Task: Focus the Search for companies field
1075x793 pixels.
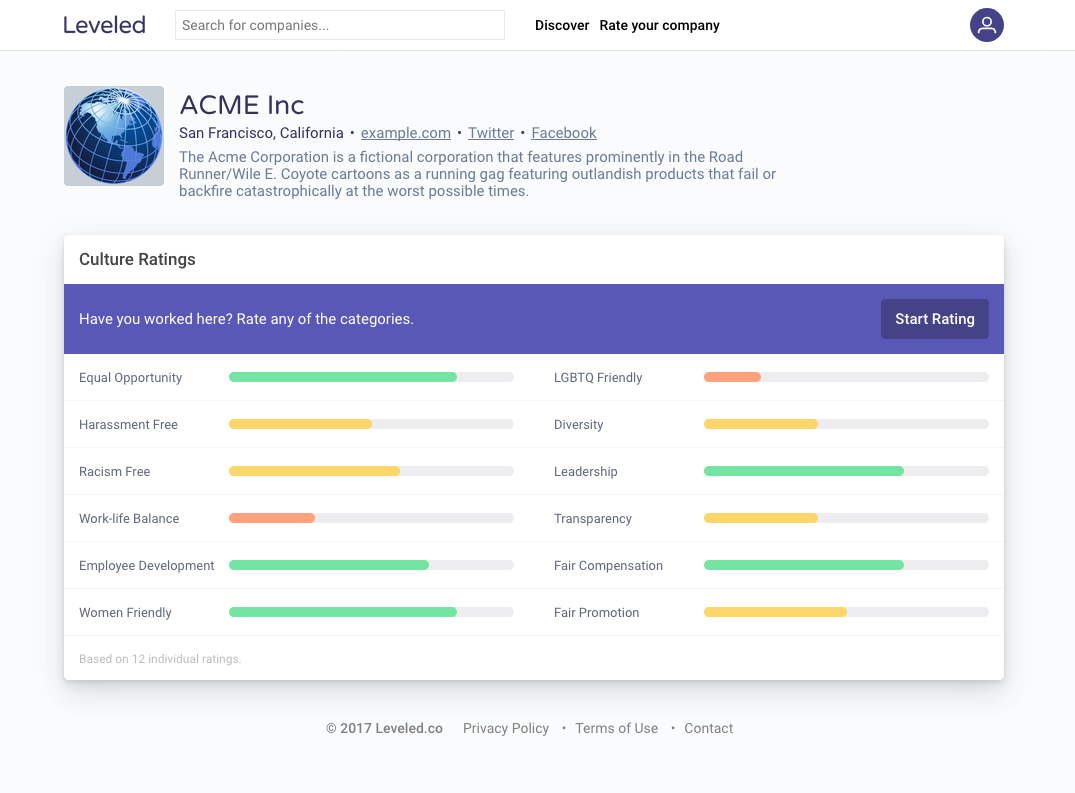Action: [x=340, y=25]
